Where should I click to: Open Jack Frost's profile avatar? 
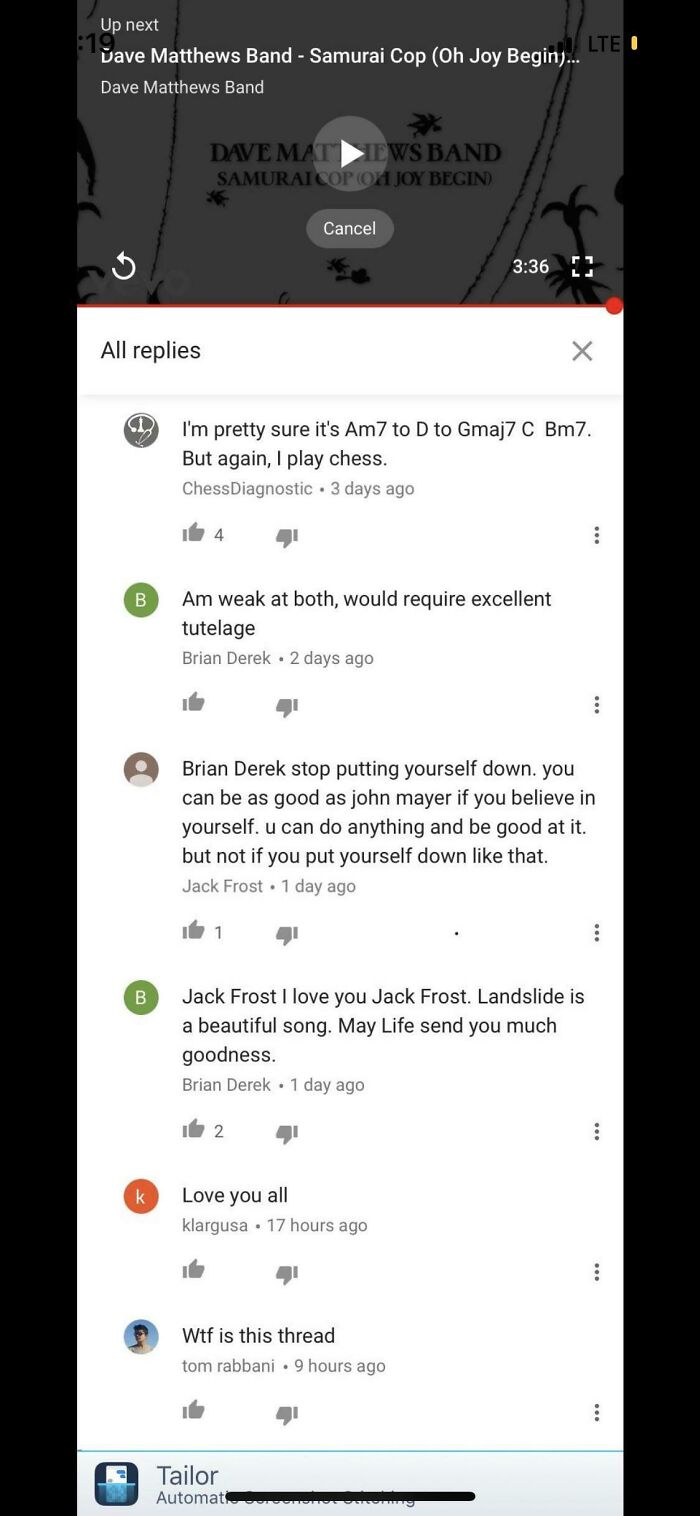pos(140,769)
